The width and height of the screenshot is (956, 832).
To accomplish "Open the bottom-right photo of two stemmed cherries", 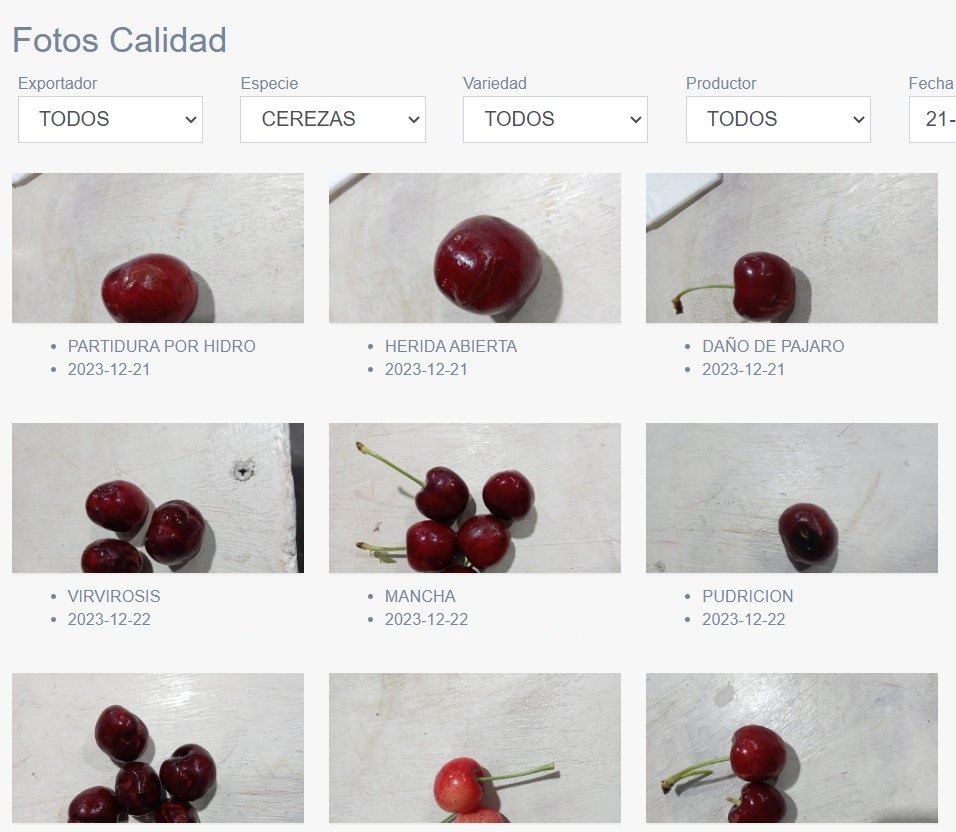I will click(792, 748).
